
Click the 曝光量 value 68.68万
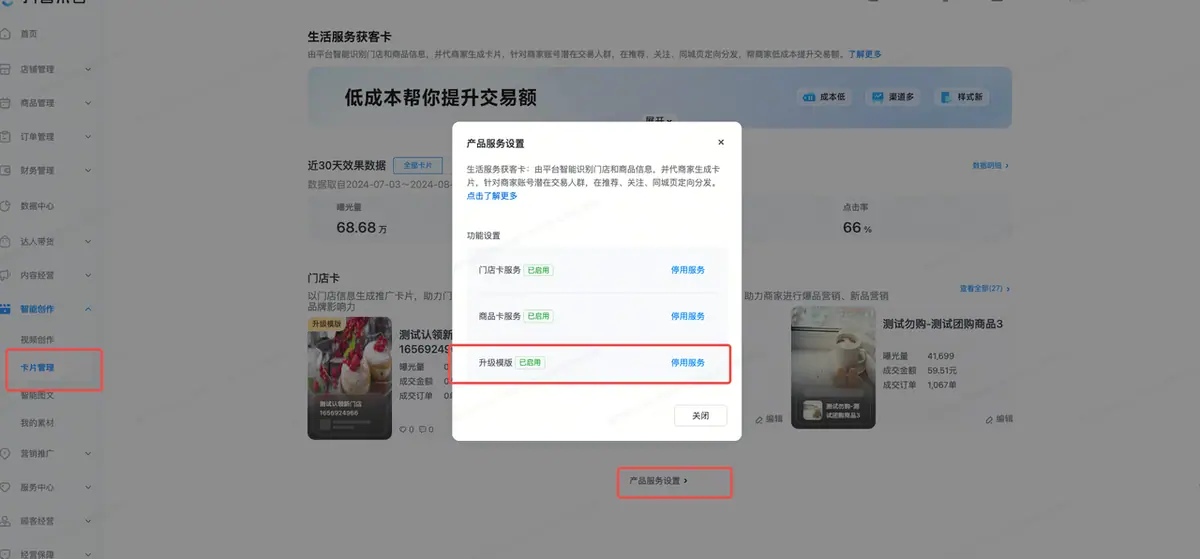pyautogui.click(x=361, y=228)
